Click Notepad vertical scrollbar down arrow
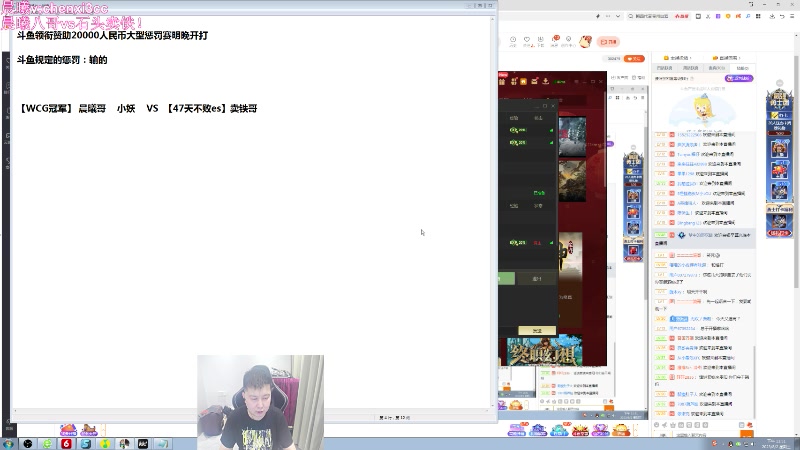Image resolution: width=800 pixels, height=450 pixels. pos(493,406)
